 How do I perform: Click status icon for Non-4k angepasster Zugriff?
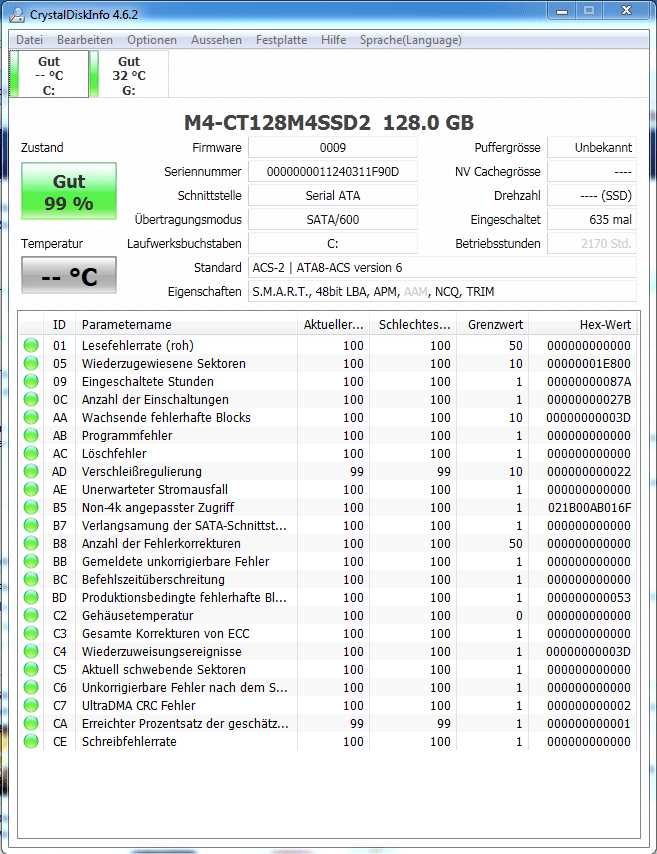point(31,507)
